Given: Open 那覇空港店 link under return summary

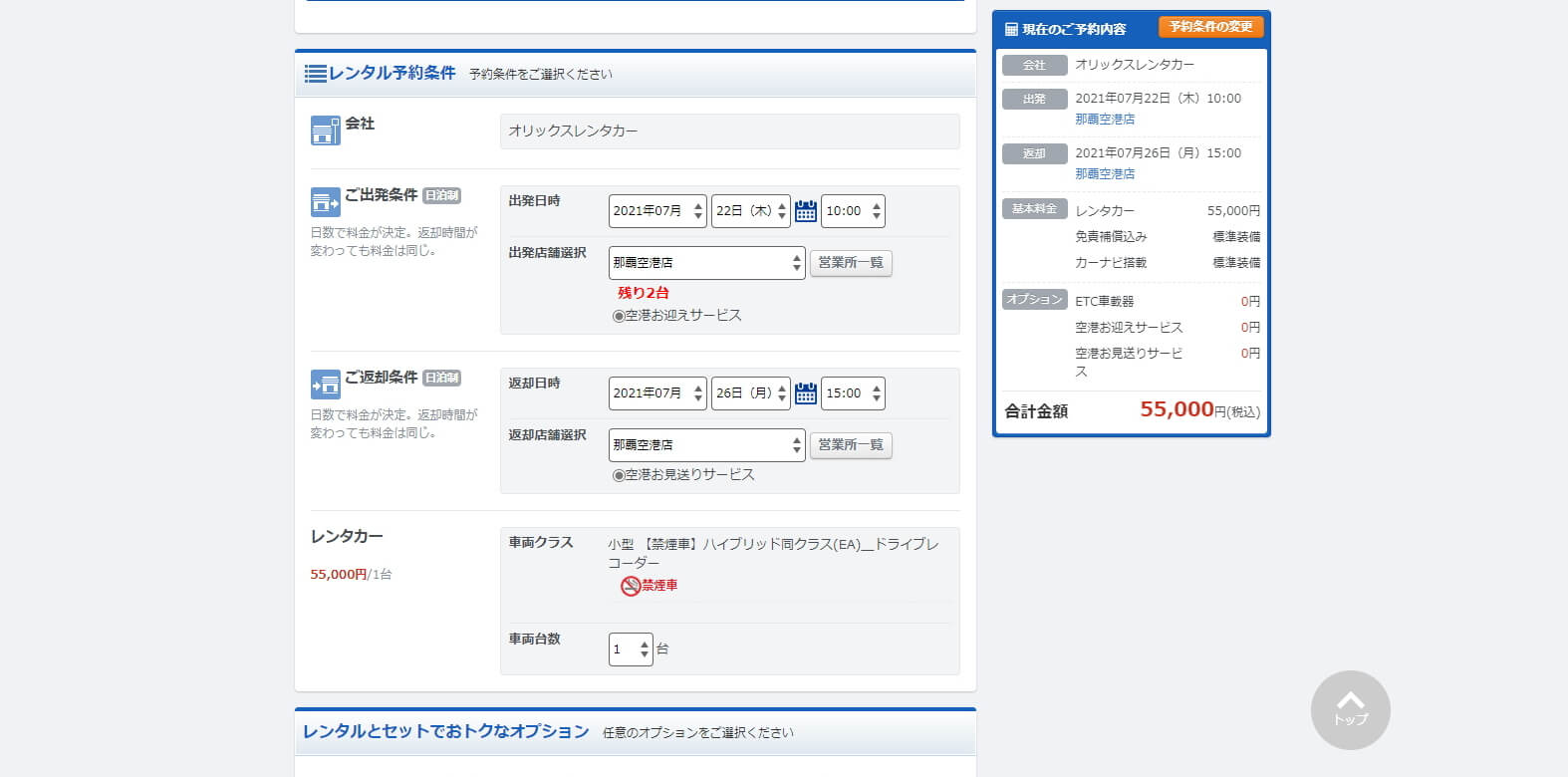Looking at the screenshot, I should click(x=1105, y=174).
